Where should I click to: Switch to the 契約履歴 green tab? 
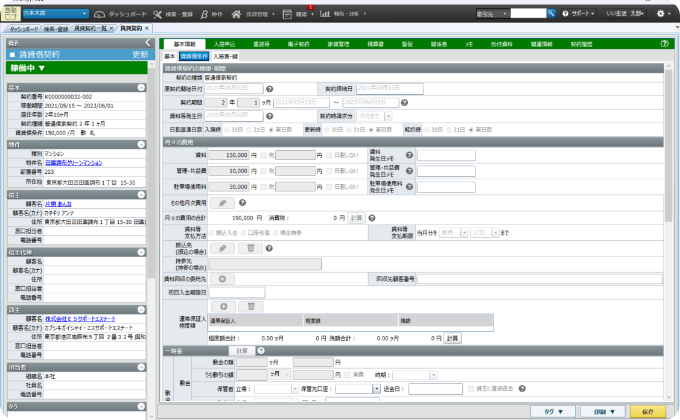581,44
